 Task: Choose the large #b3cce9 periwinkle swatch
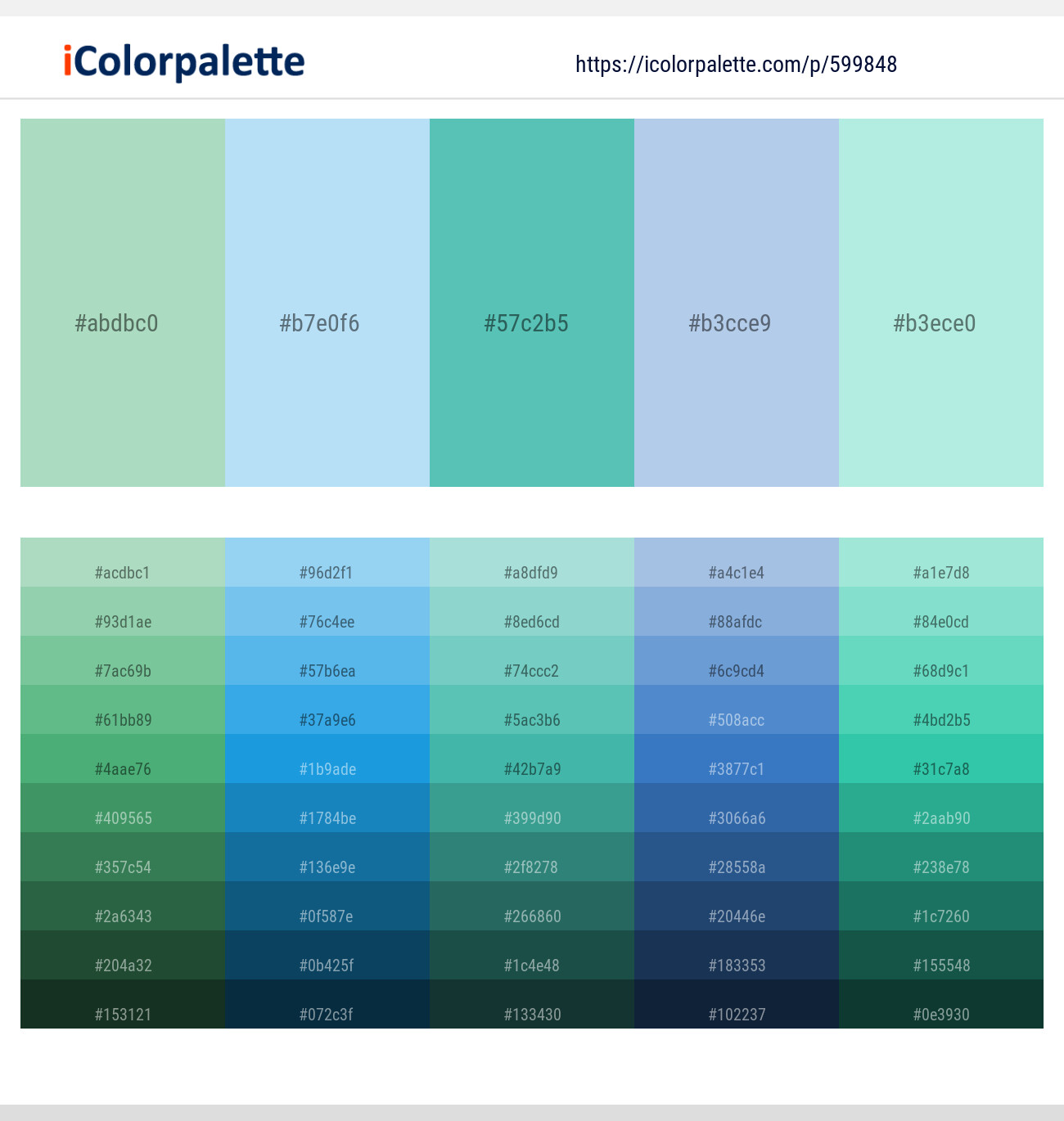[x=737, y=303]
